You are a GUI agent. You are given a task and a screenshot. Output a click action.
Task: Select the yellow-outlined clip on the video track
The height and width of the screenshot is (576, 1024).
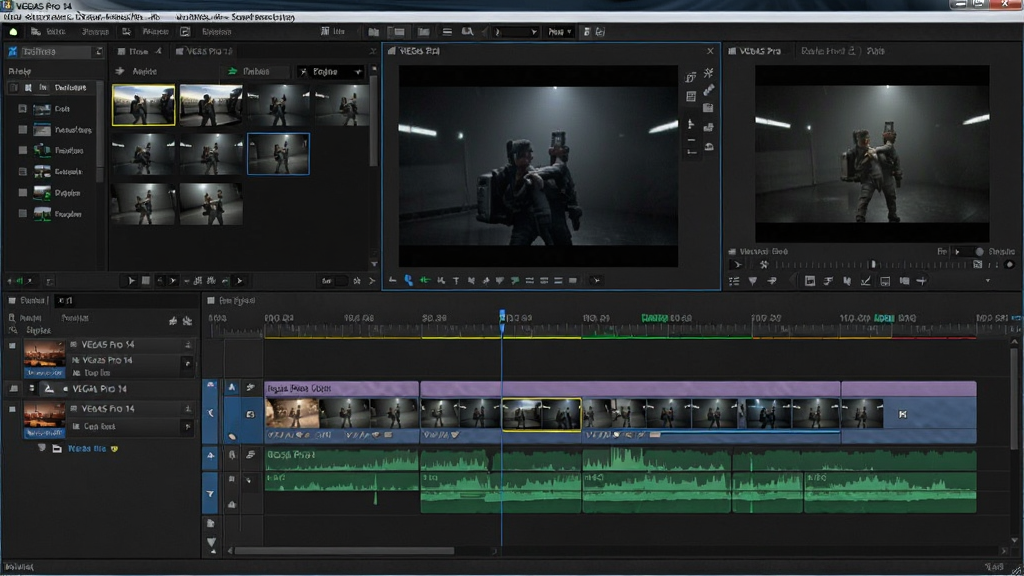[x=541, y=414]
